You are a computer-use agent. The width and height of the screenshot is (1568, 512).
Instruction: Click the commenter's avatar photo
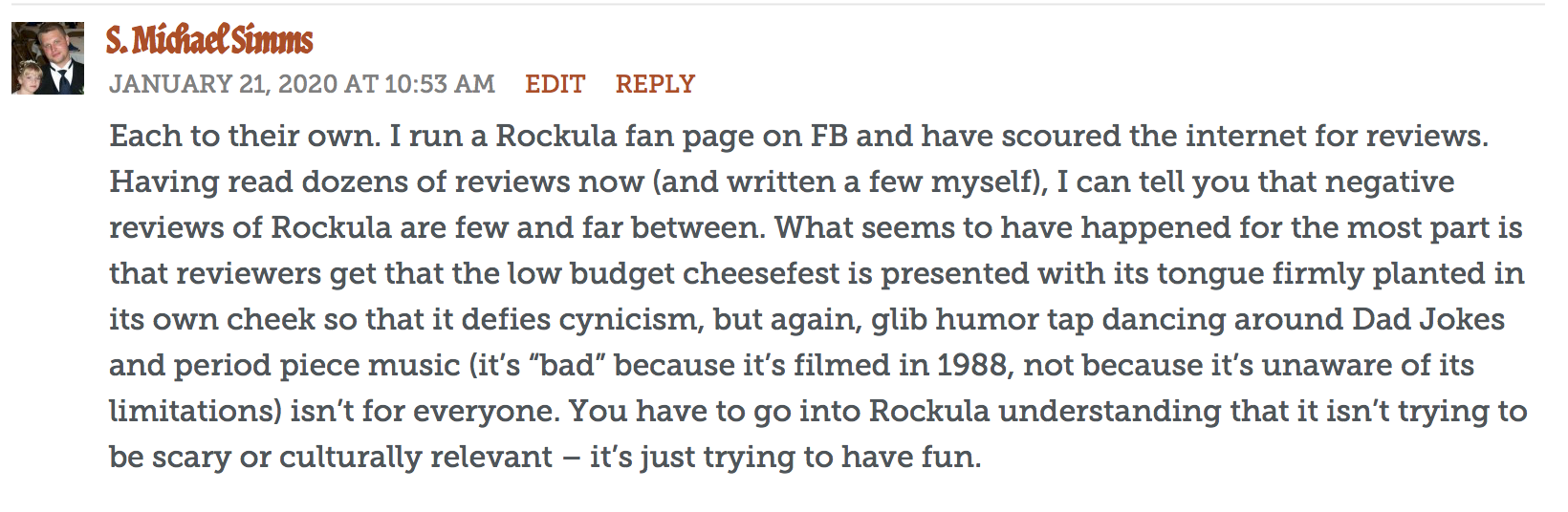48,59
